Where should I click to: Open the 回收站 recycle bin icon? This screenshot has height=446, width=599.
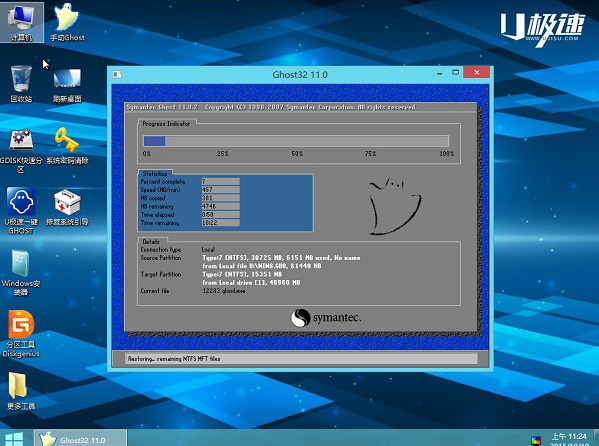coord(21,84)
